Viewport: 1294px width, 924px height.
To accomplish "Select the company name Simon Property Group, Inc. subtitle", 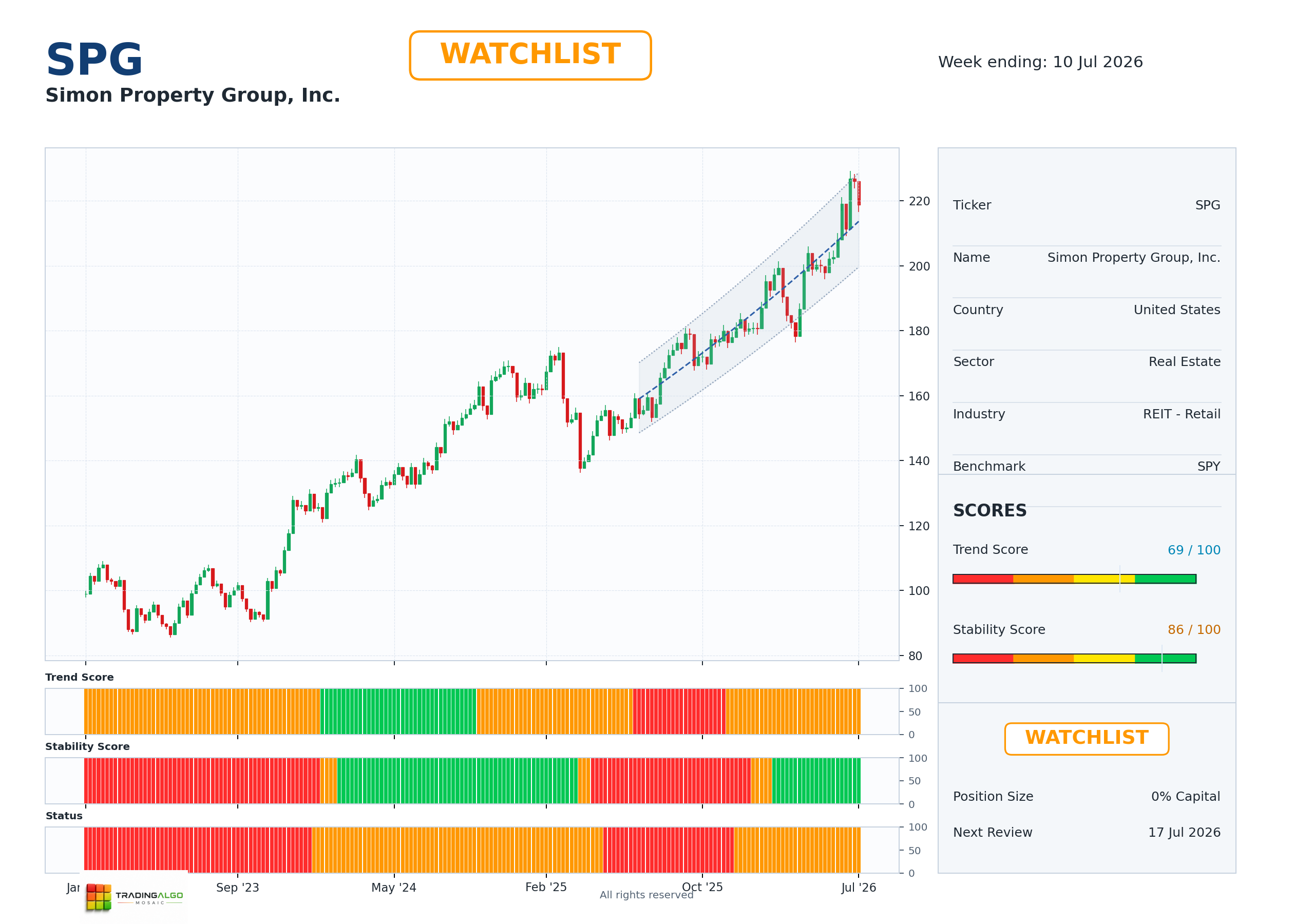I will pyautogui.click(x=193, y=95).
